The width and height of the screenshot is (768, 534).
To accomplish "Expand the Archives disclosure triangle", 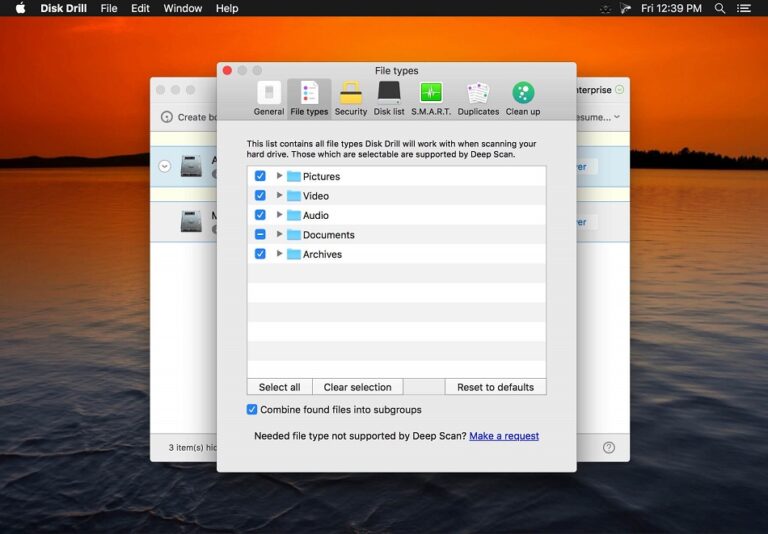I will pos(279,254).
